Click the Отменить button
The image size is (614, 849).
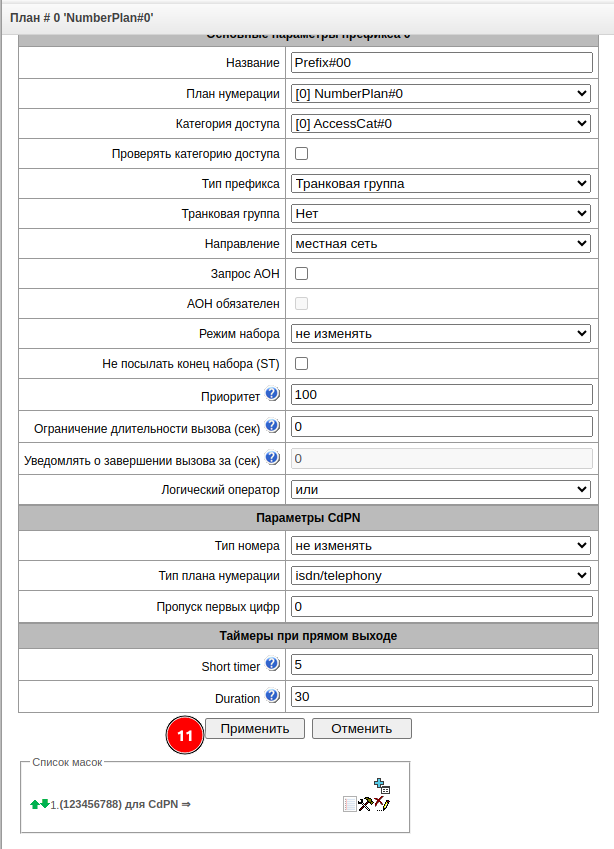pos(361,729)
